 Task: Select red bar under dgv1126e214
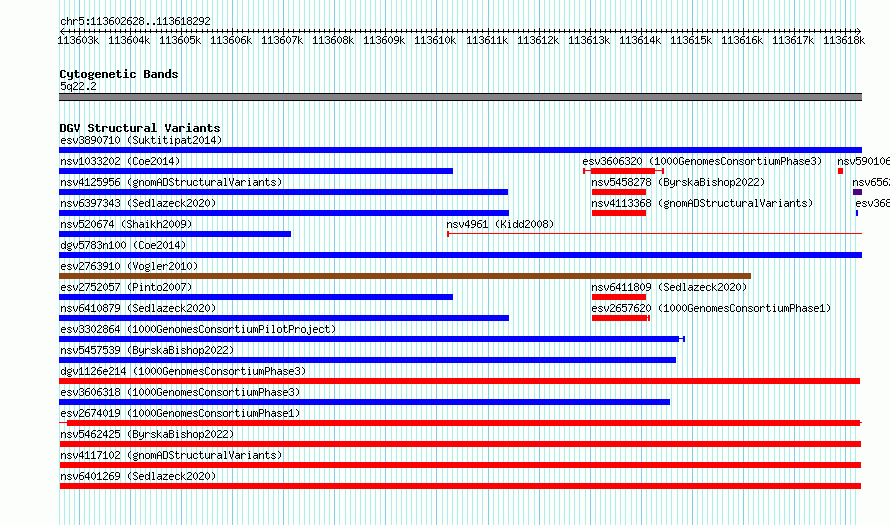[x=460, y=381]
